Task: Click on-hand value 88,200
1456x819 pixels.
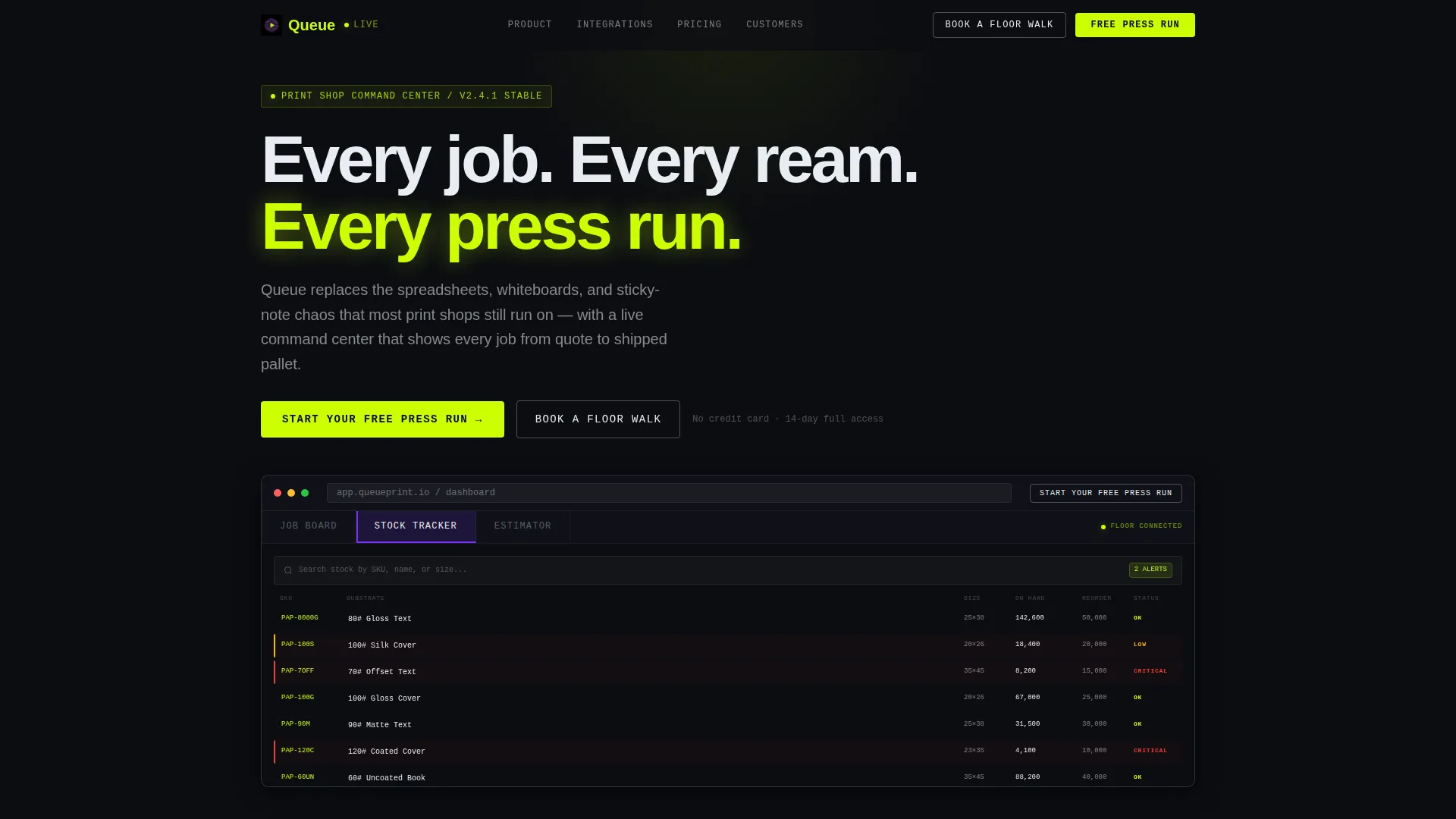Action: pyautogui.click(x=1028, y=777)
